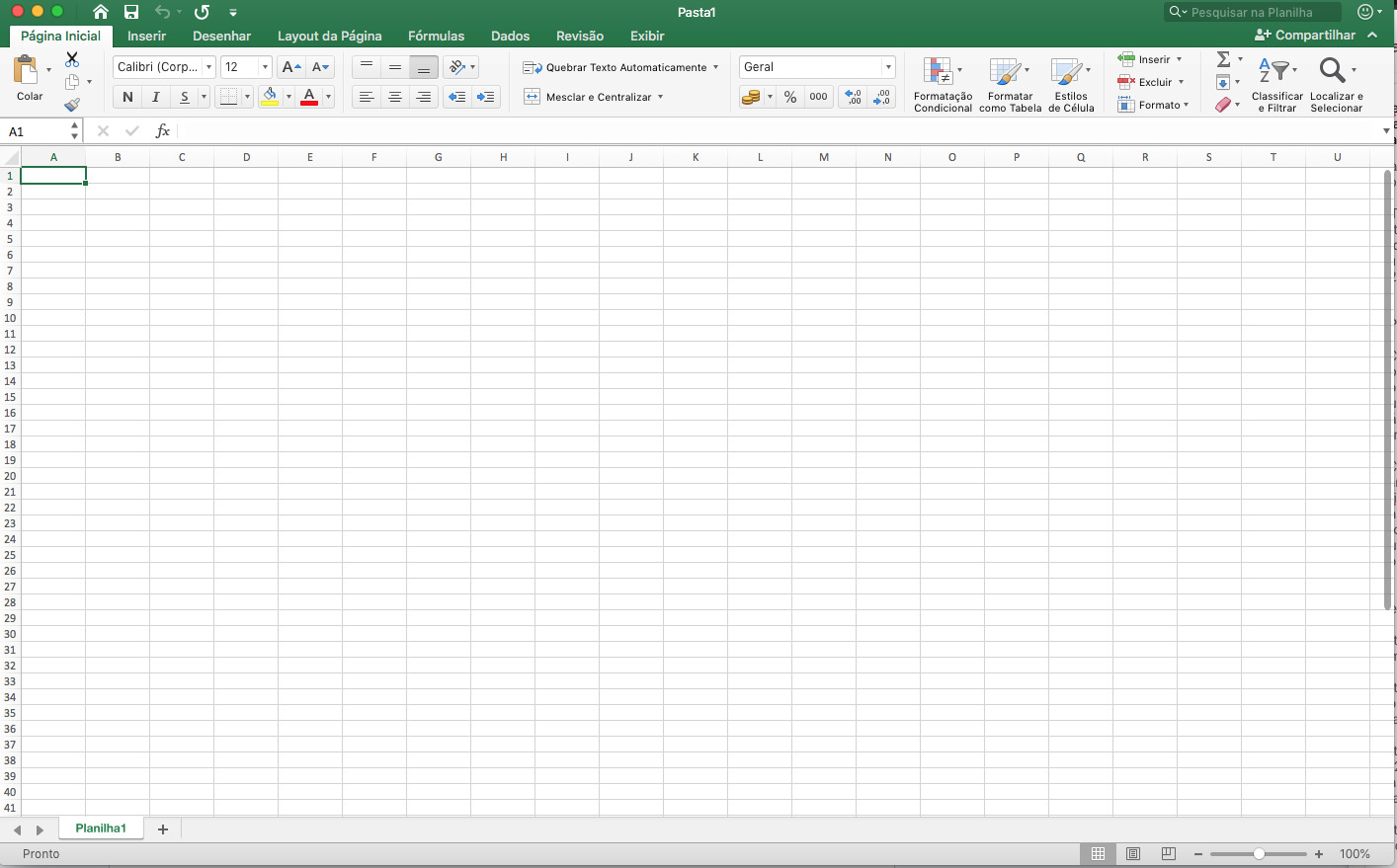Viewport: 1397px width, 868px height.
Task: Click the Compartilhar button
Action: (x=1315, y=35)
